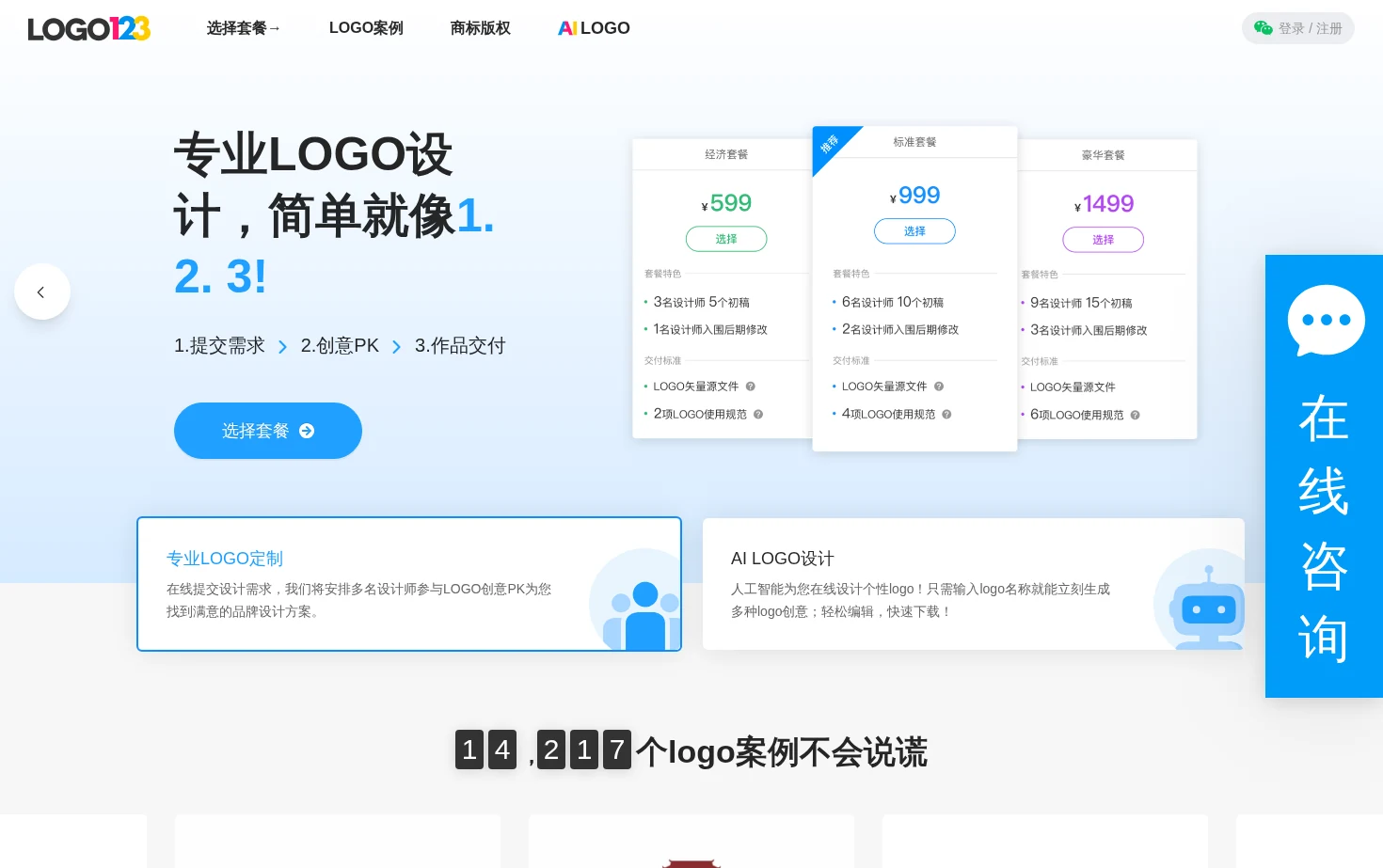Click step text 2.创意PK
Viewport: 1383px width, 868px height.
pyautogui.click(x=340, y=346)
